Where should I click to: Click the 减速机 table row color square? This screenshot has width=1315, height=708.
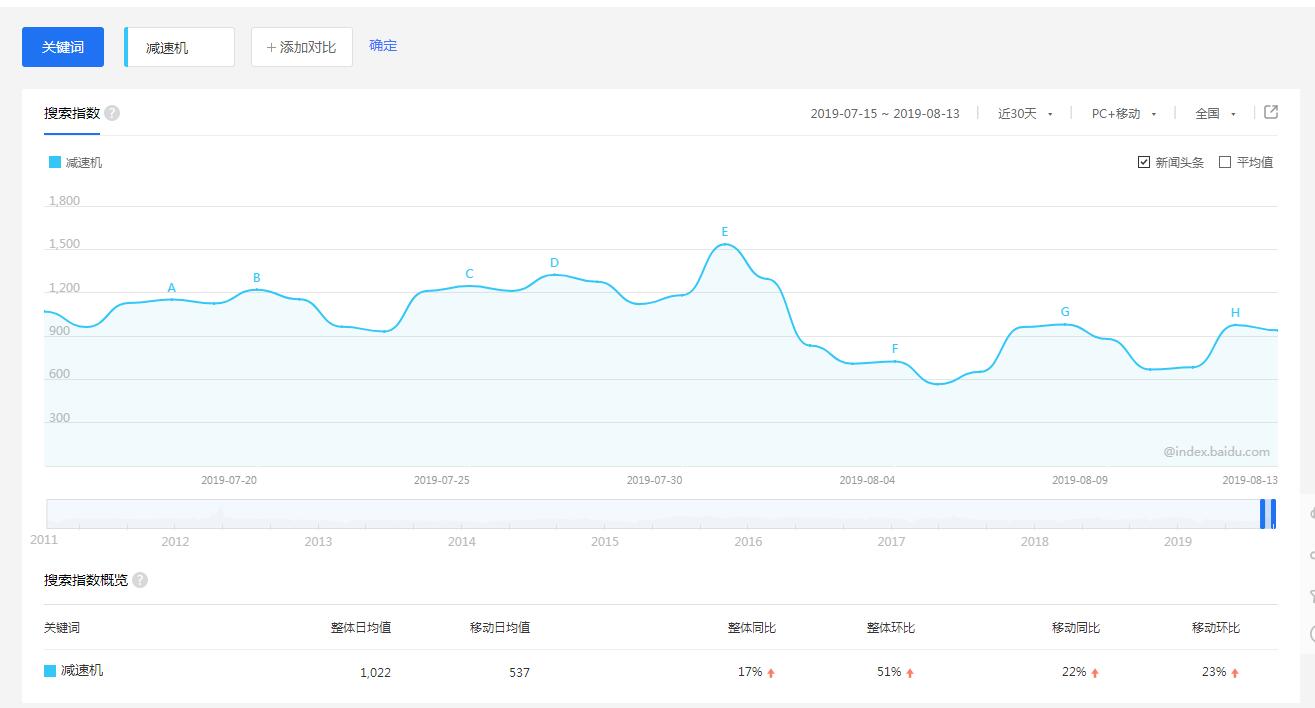point(50,671)
